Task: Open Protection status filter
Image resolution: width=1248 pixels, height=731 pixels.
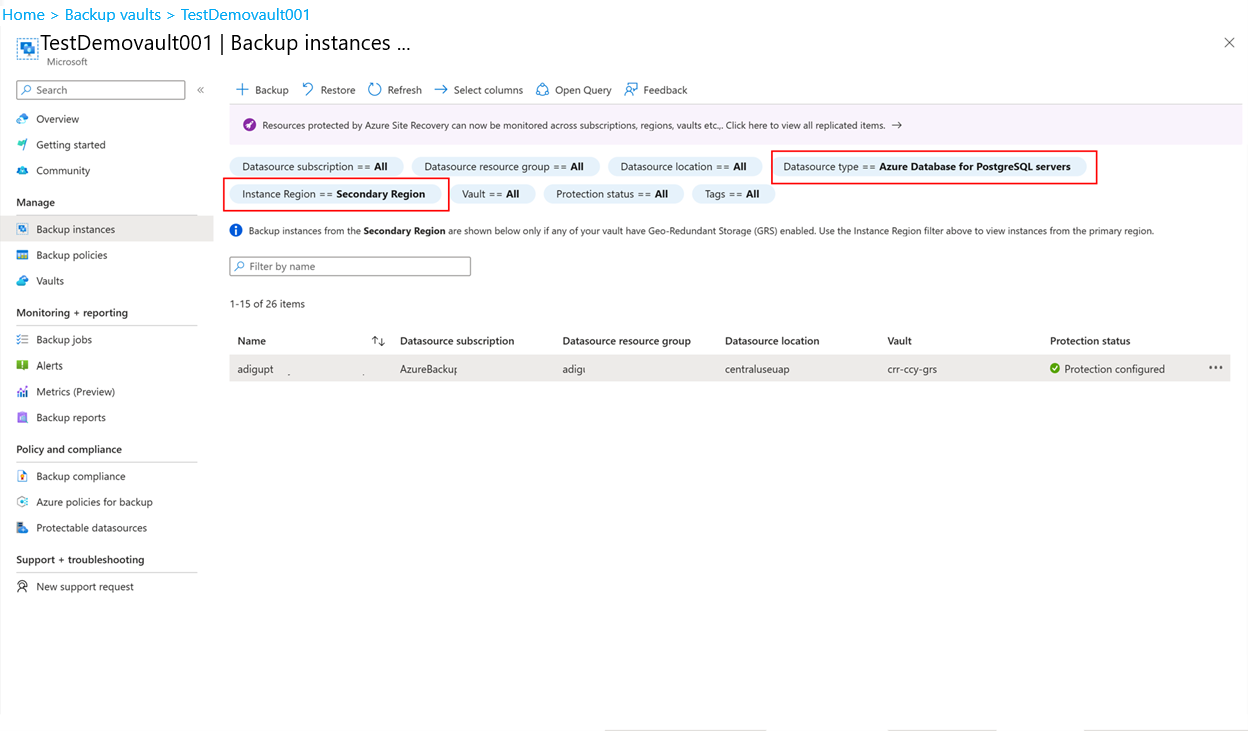Action: coord(613,194)
